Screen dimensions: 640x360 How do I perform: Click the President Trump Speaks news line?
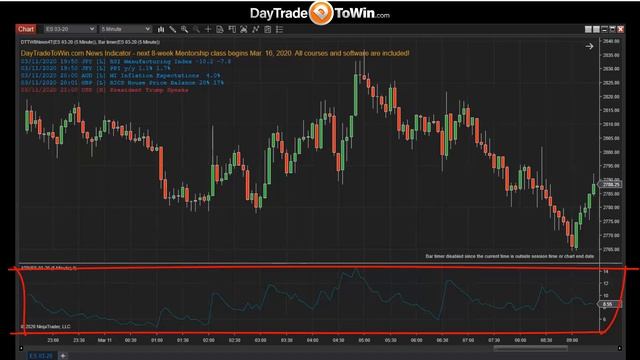(x=105, y=90)
